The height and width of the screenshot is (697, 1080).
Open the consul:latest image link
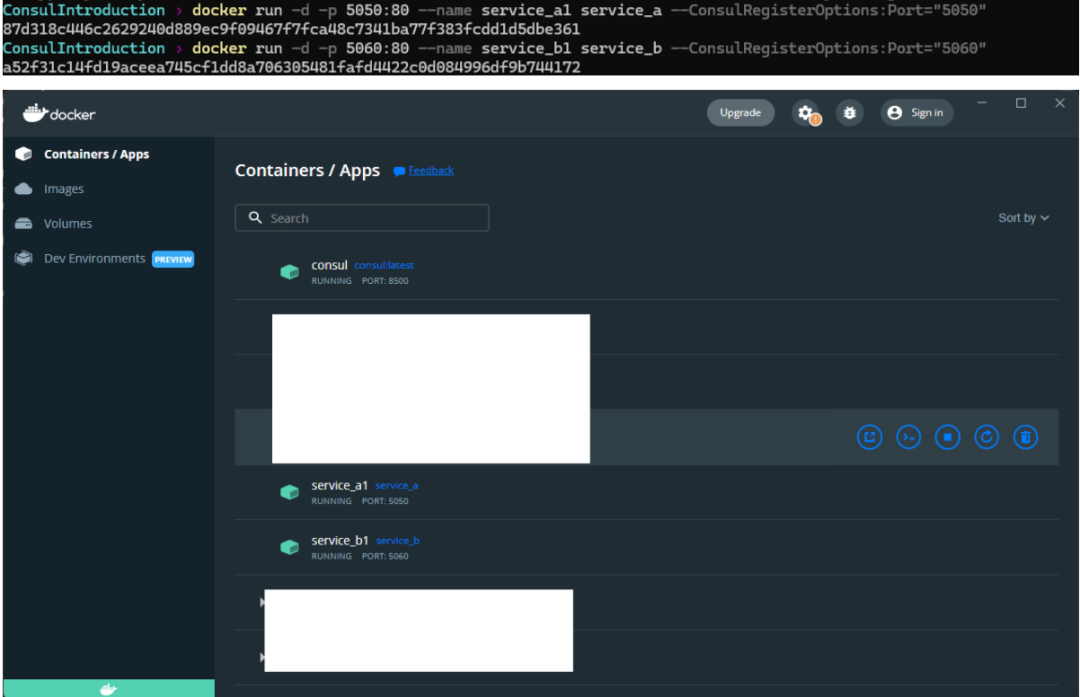[x=384, y=265]
